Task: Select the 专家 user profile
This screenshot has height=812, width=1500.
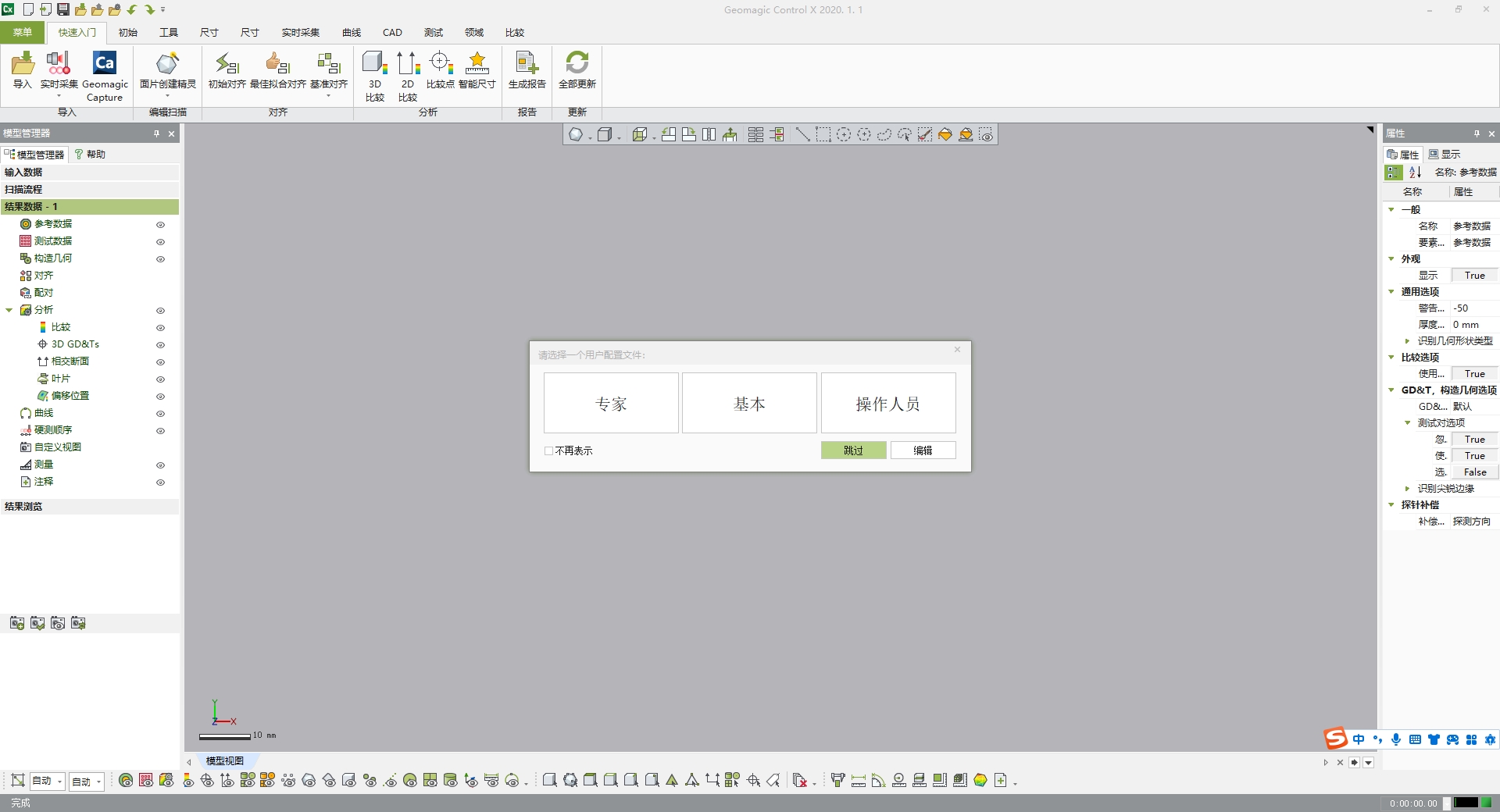Action: tap(610, 403)
